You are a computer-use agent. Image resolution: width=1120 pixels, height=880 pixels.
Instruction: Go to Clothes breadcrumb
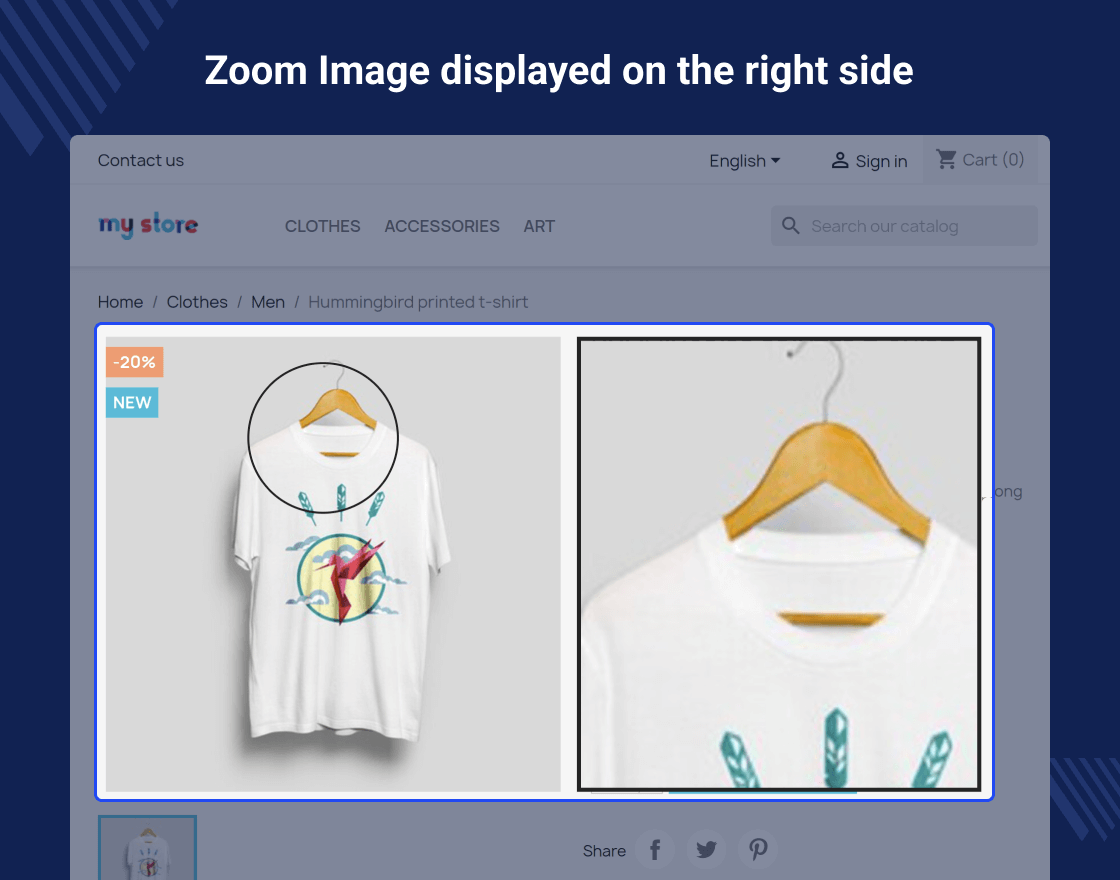pos(197,302)
